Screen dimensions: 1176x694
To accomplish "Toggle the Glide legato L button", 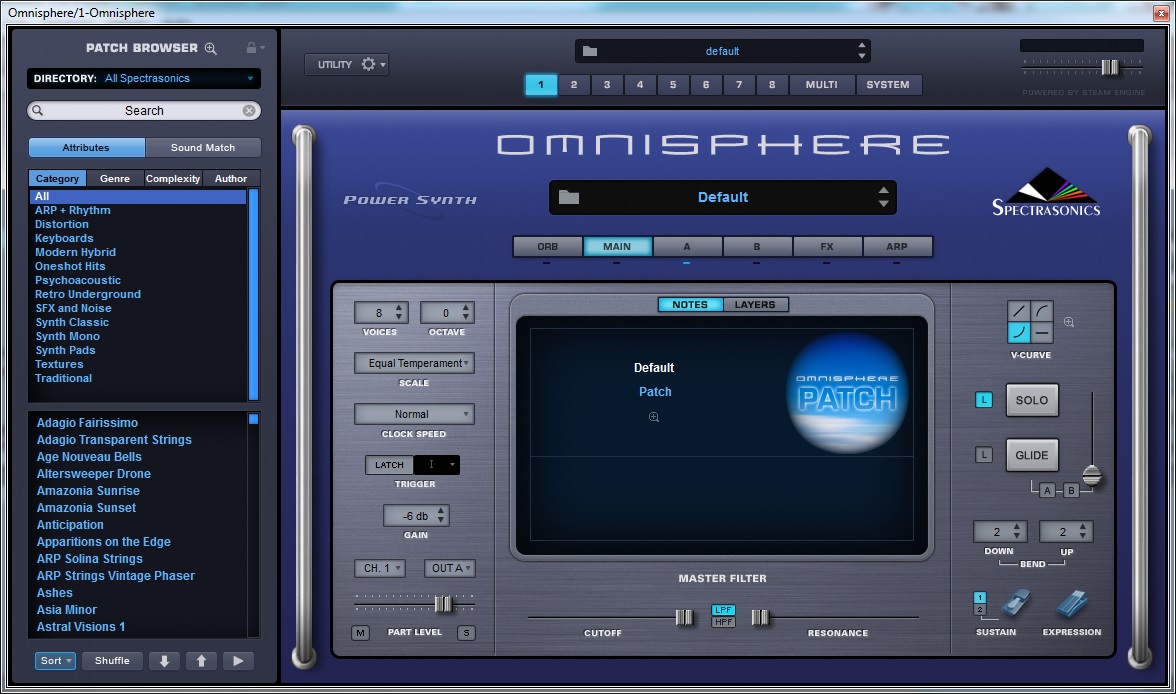I will pyautogui.click(x=984, y=455).
